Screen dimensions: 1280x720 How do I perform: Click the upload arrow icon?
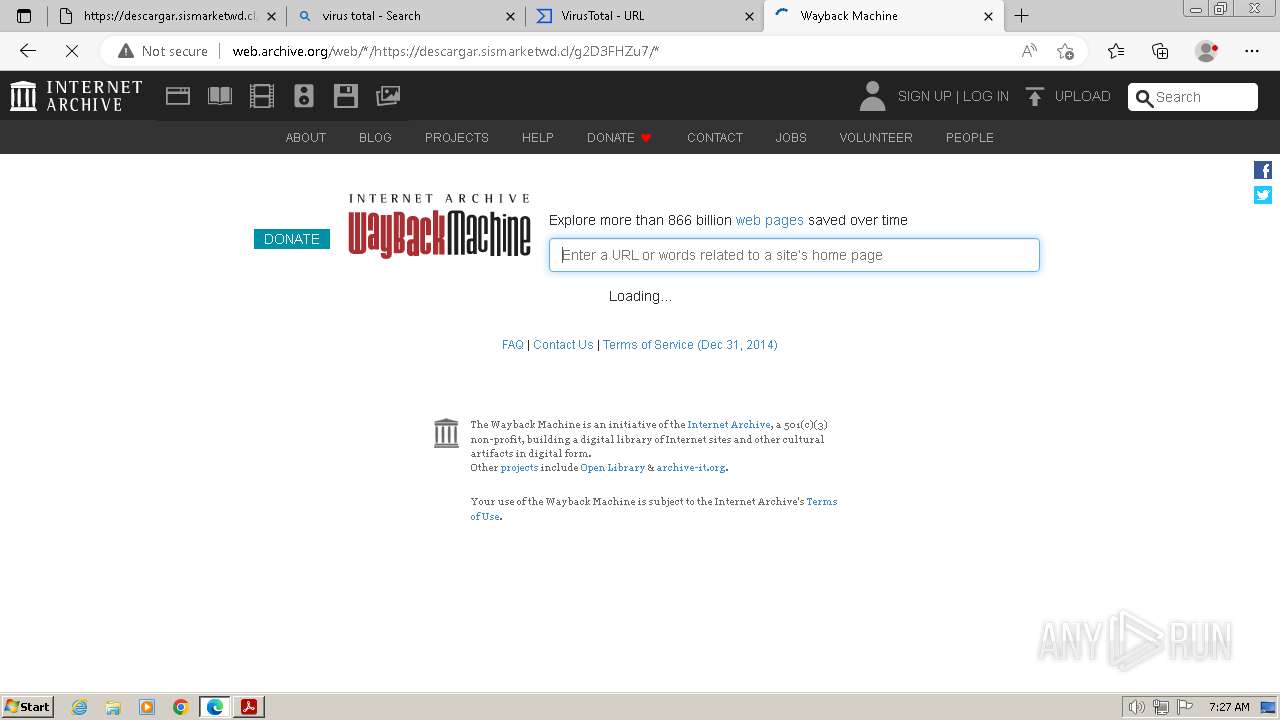[x=1035, y=96]
